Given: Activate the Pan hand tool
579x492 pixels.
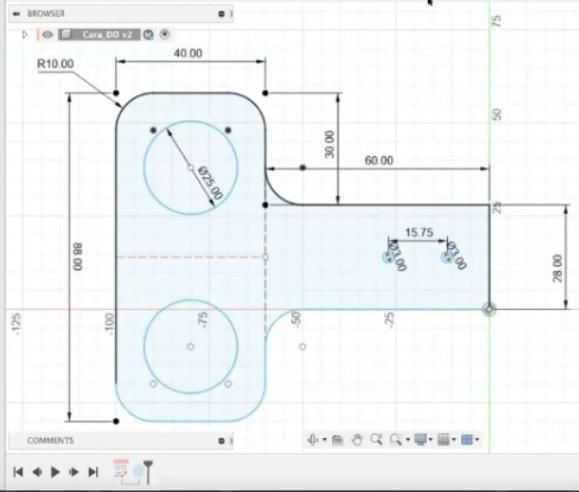Looking at the screenshot, I should 357,440.
